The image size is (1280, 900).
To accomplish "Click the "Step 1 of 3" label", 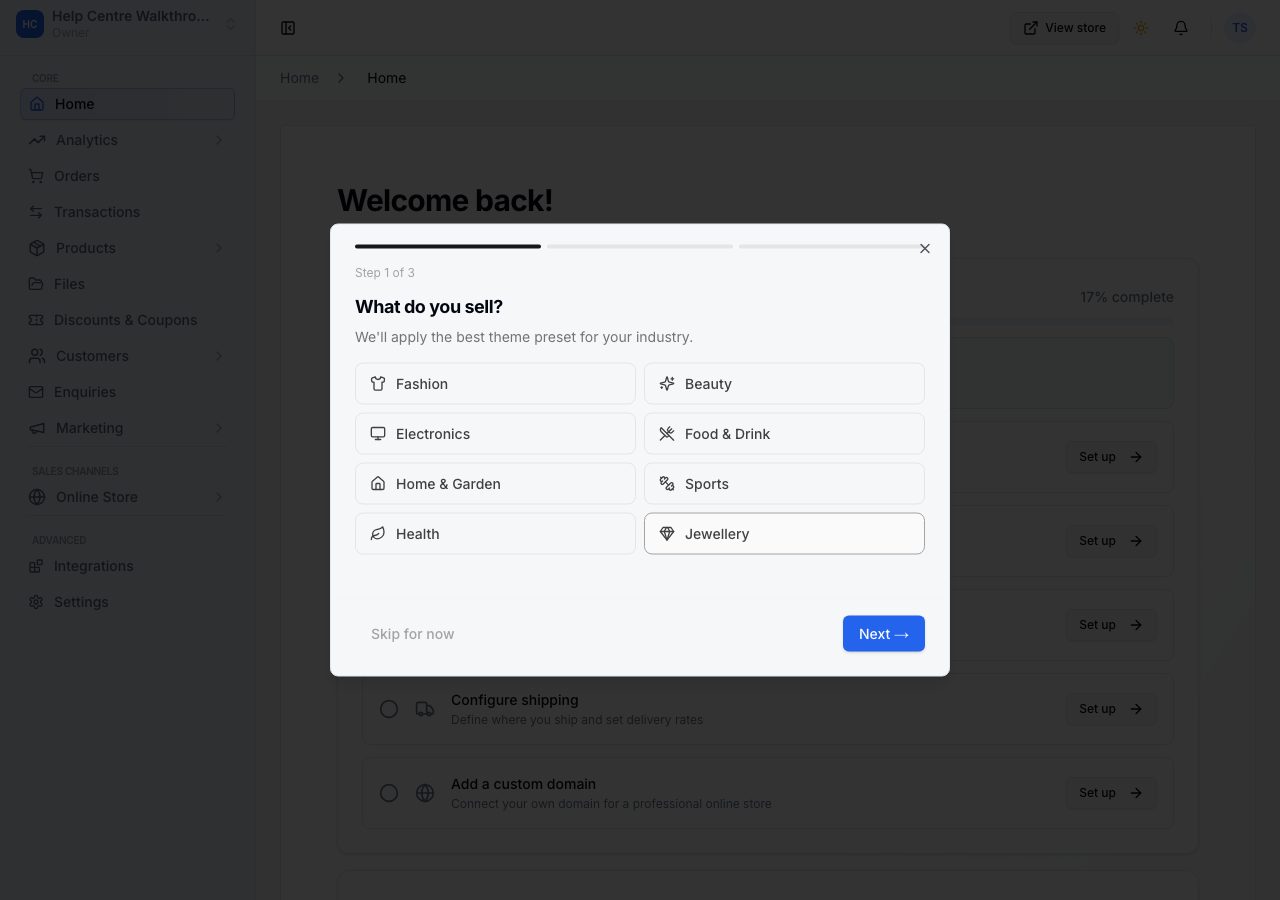I will click(x=385, y=273).
